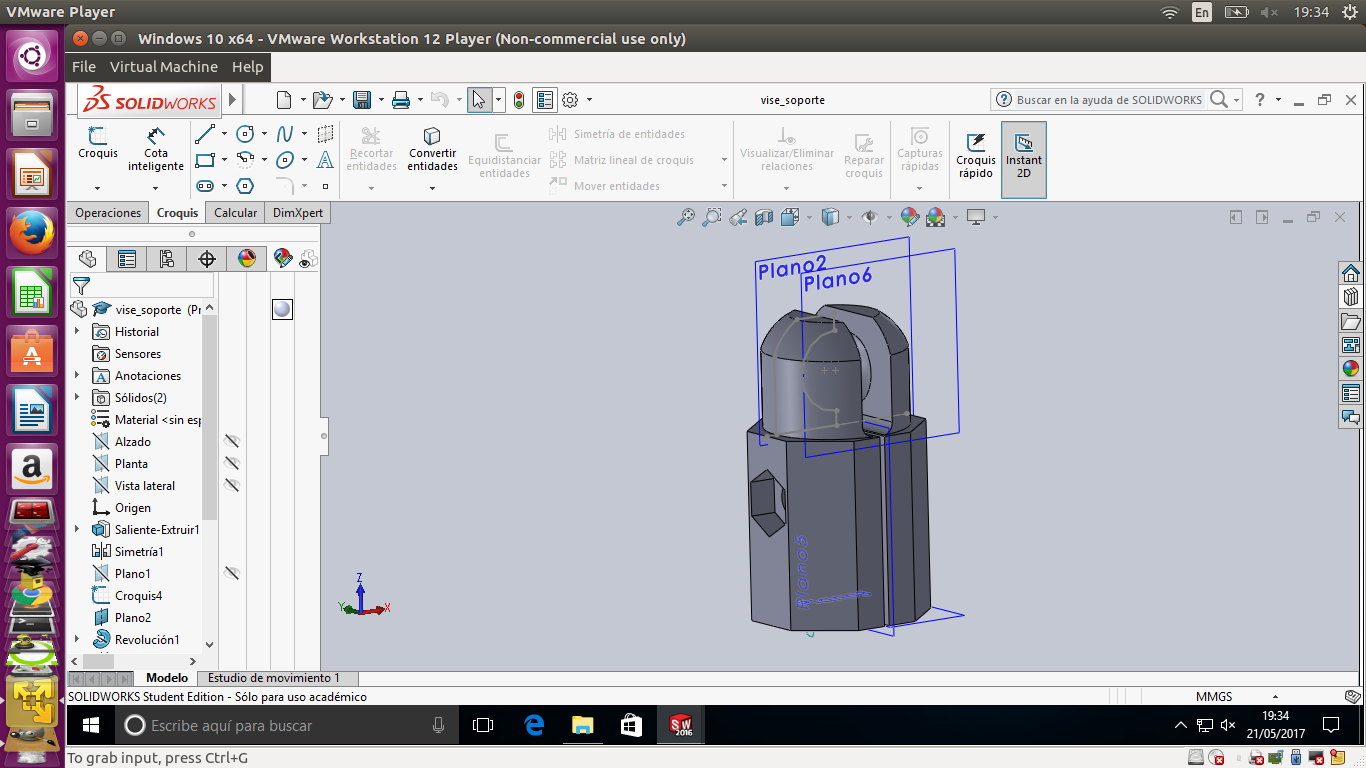This screenshot has width=1366, height=768.
Task: Open the PropertyManager panel tab
Action: coord(127,259)
